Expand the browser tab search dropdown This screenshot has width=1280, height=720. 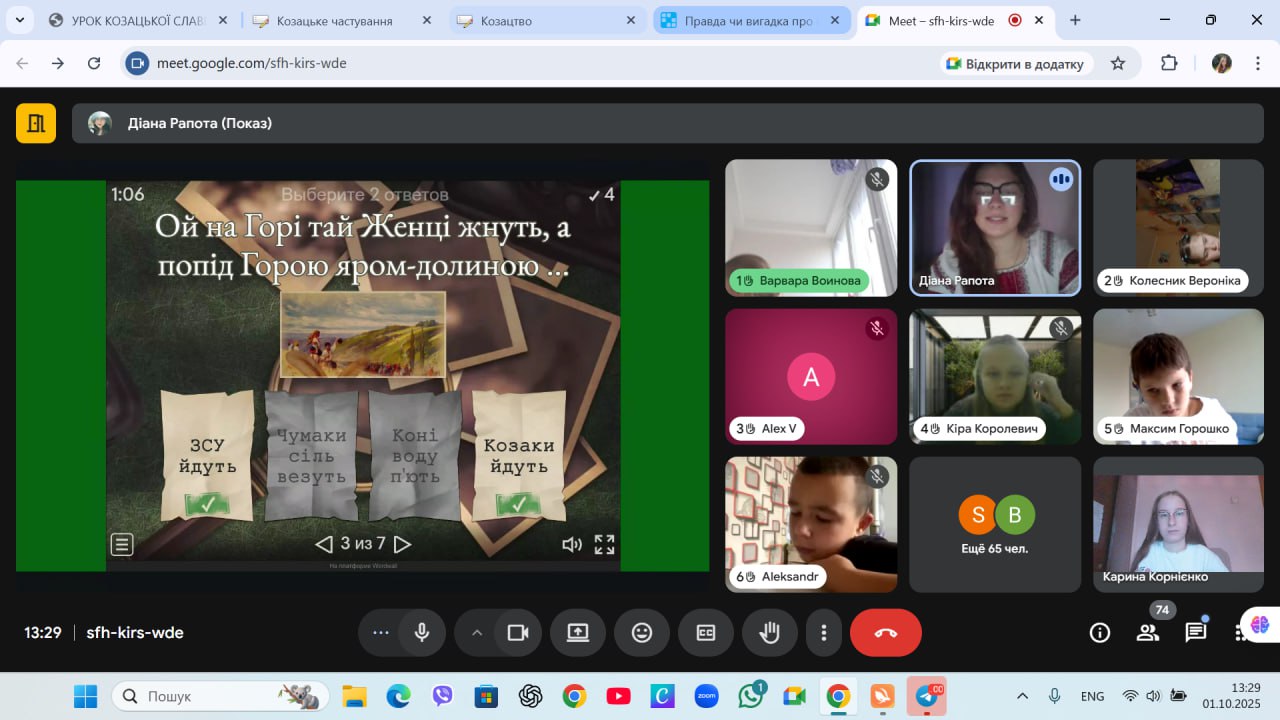(x=19, y=20)
